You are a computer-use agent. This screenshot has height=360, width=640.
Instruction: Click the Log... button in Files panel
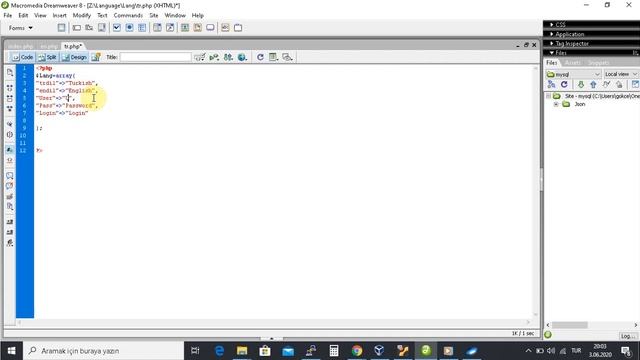click(x=628, y=336)
